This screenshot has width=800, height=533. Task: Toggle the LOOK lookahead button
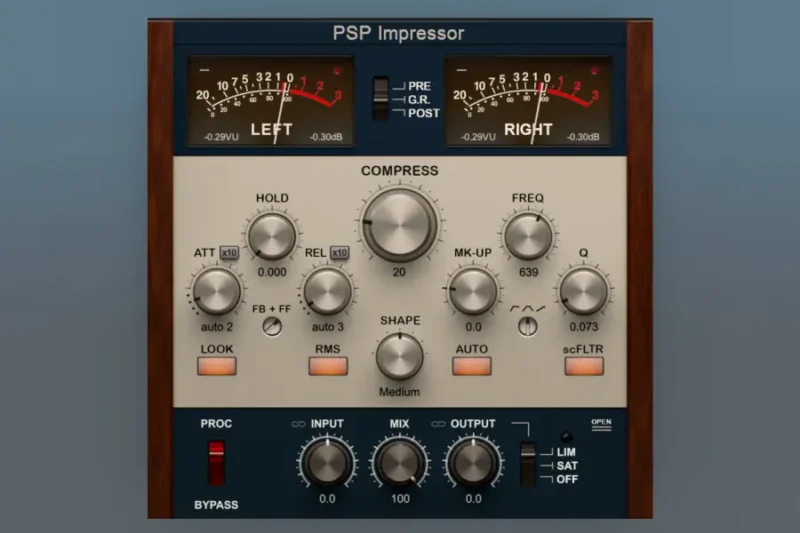217,366
